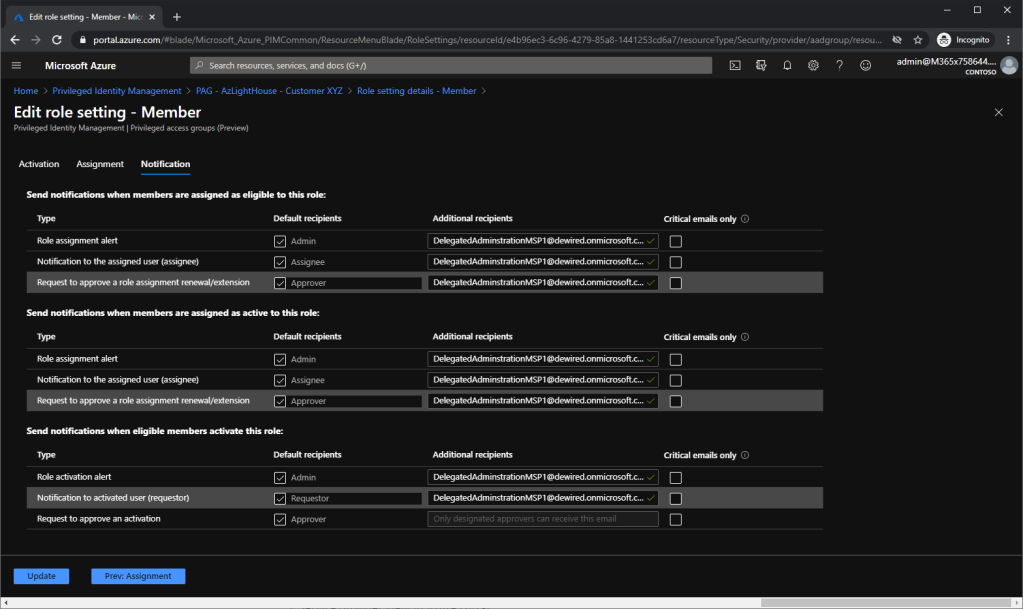
Task: Open the Azure portal hamburger menu
Action: [16, 65]
